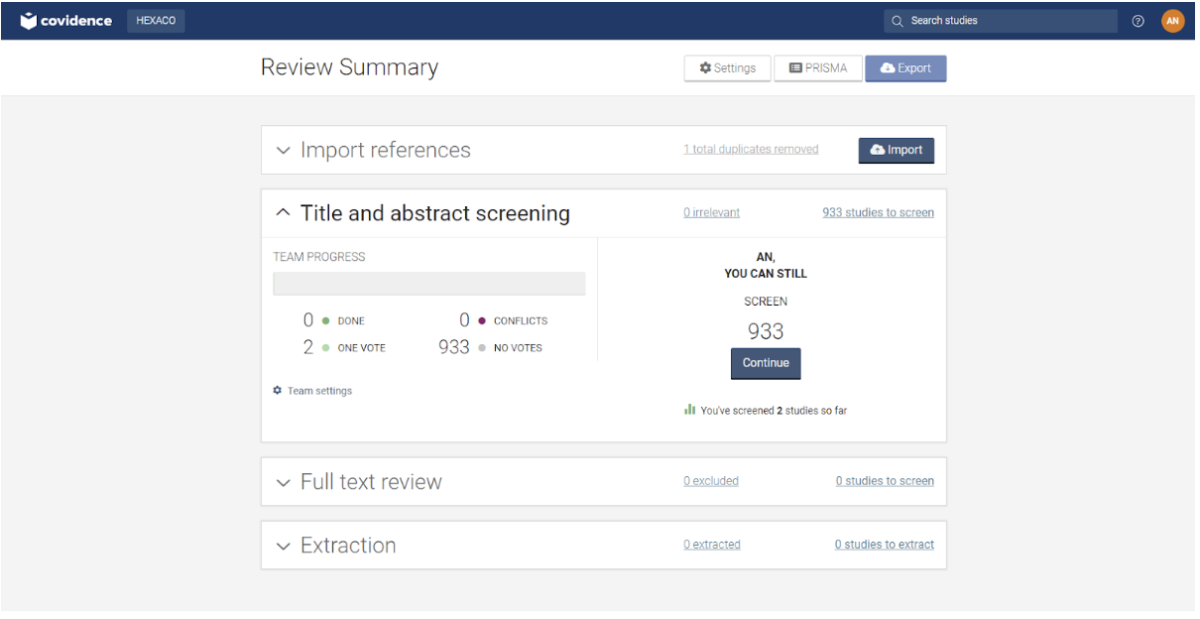Continue screening the 933 studies
Image resolution: width=1200 pixels, height=619 pixels.
pos(765,363)
